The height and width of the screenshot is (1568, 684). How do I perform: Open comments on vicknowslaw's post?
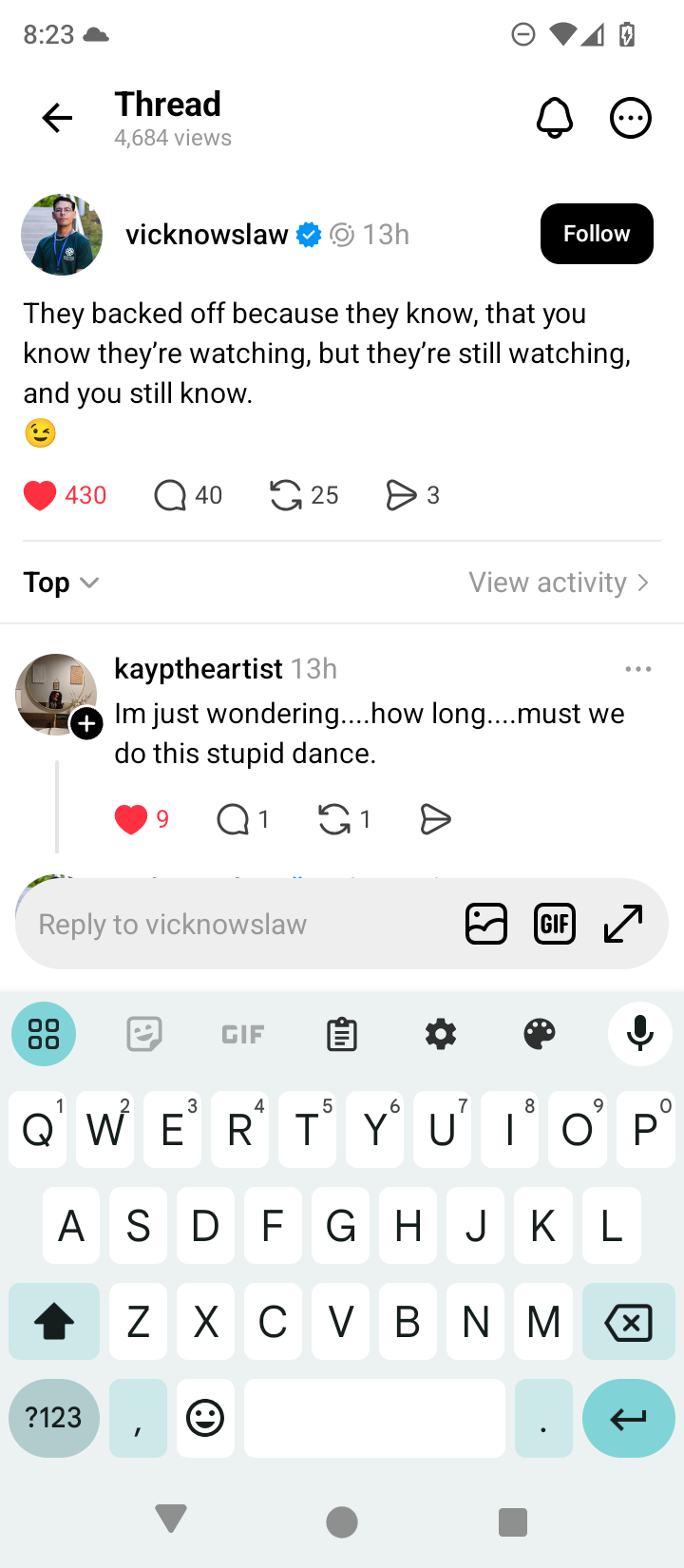(x=170, y=495)
